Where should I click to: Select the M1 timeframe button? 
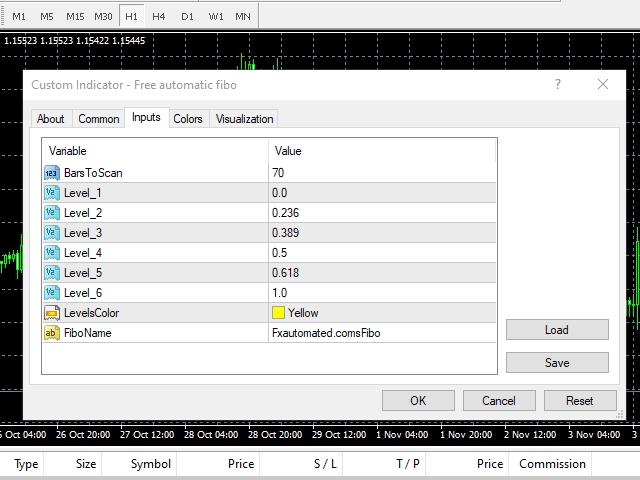point(19,16)
